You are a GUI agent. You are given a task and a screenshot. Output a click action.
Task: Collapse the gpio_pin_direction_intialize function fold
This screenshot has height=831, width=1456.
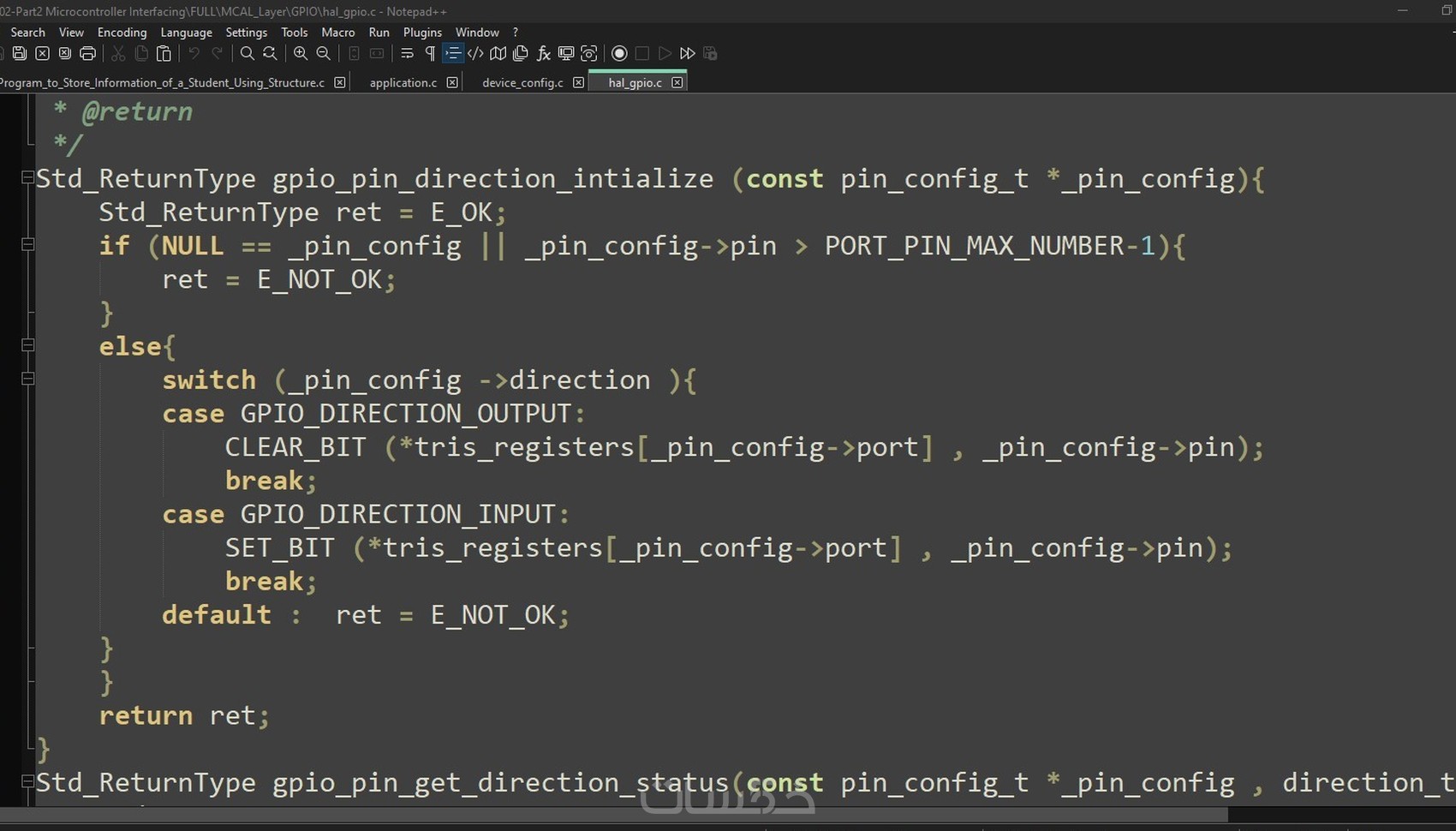click(x=27, y=177)
